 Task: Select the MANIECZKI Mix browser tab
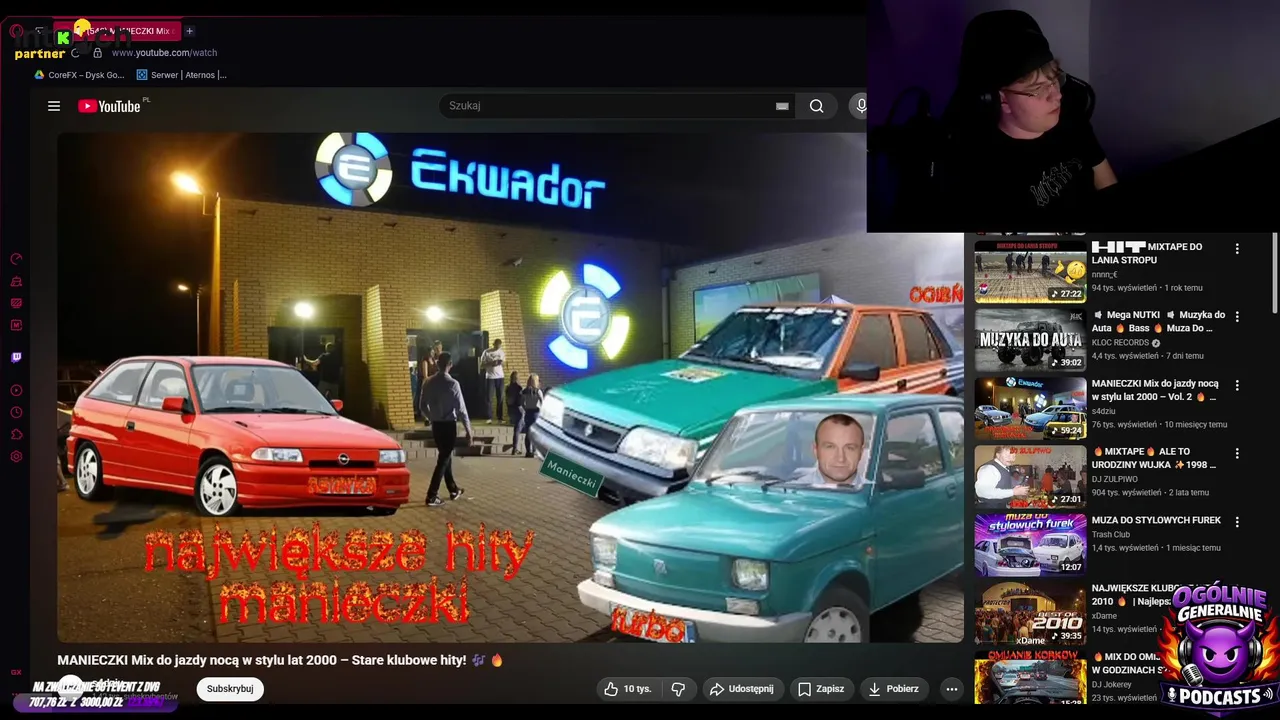coord(117,31)
